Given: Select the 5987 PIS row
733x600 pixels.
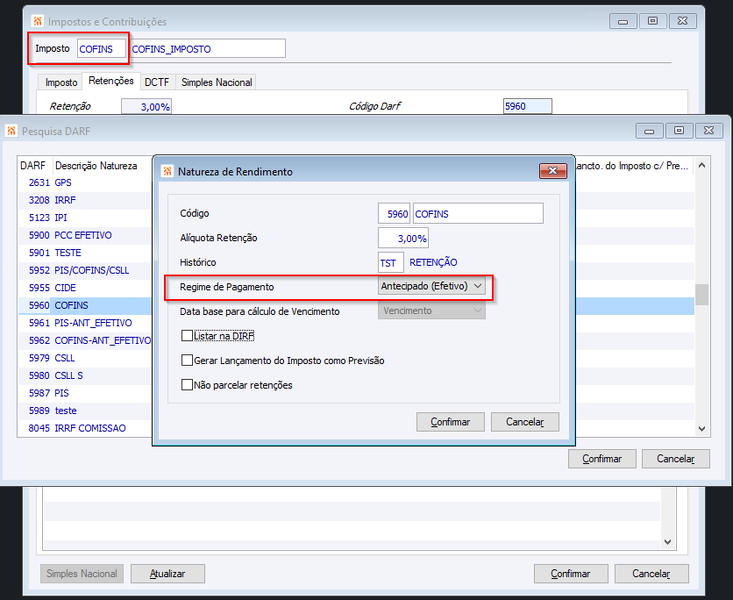Looking at the screenshot, I should pyautogui.click(x=85, y=393).
